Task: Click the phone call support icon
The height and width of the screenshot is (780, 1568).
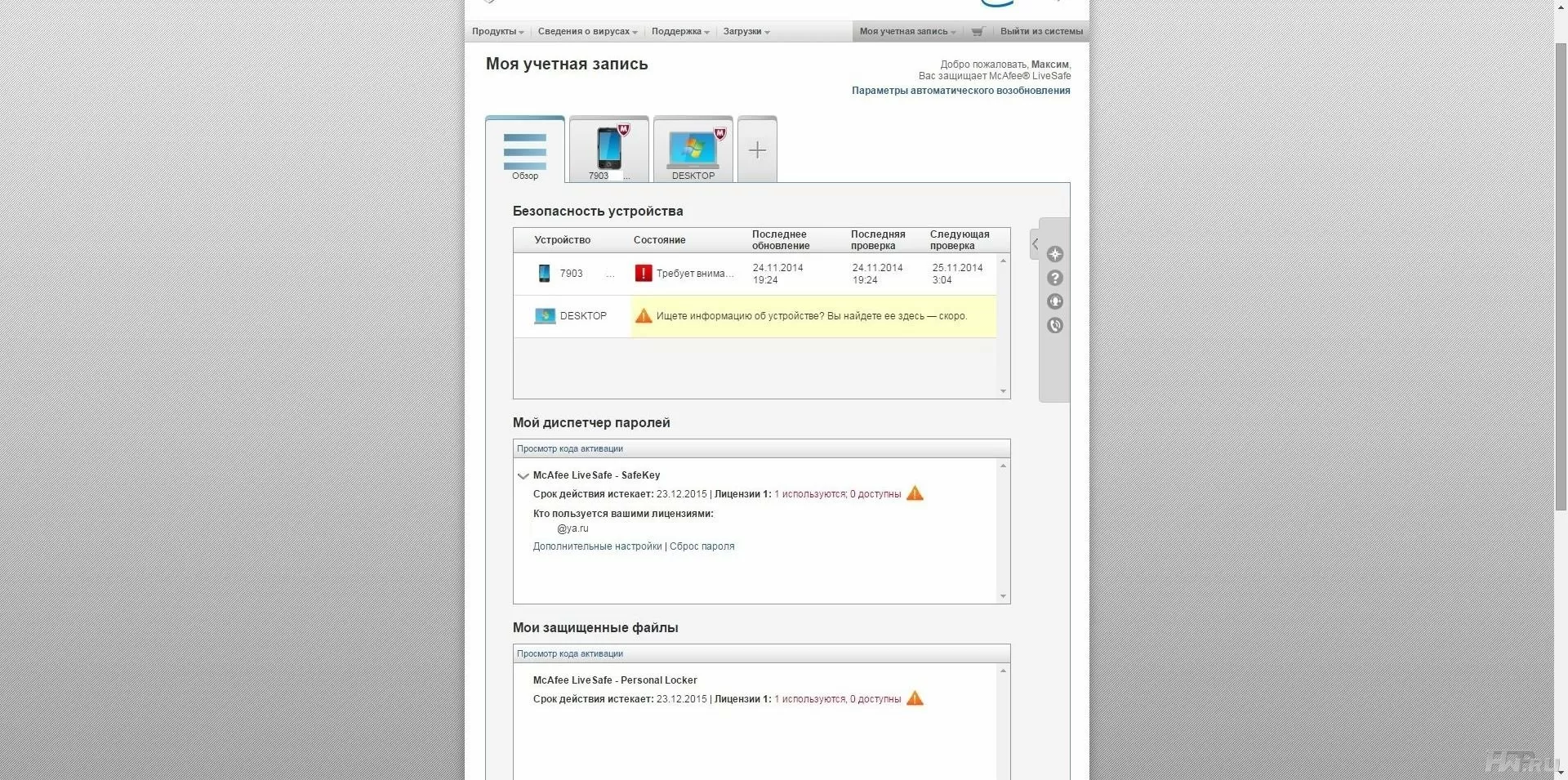Action: pyautogui.click(x=1055, y=325)
